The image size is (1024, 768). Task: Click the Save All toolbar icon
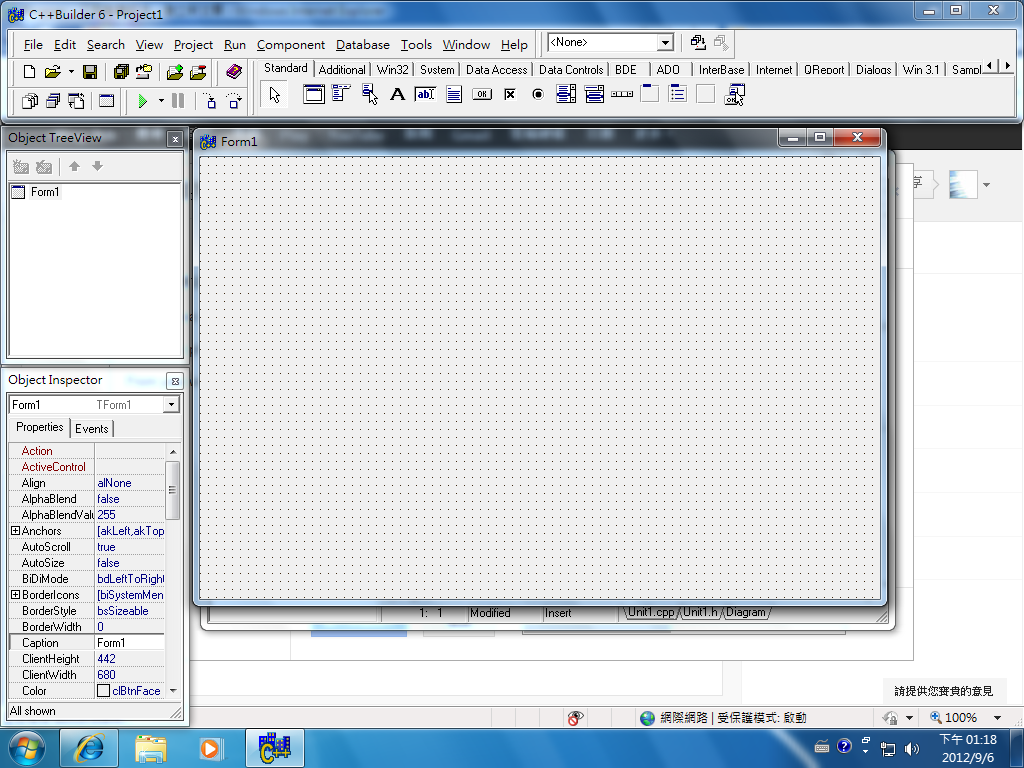122,71
